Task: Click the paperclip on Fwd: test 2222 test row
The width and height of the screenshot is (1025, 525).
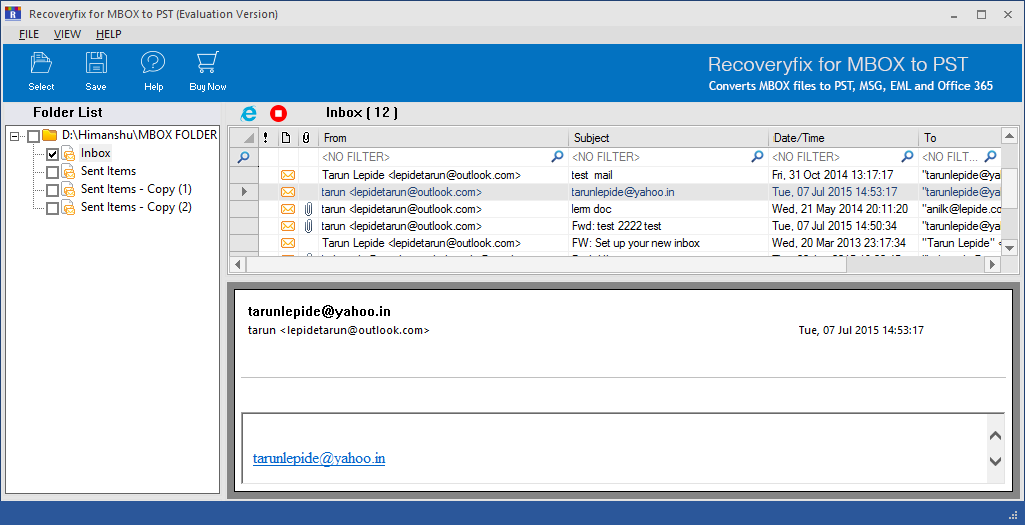Action: click(x=308, y=226)
